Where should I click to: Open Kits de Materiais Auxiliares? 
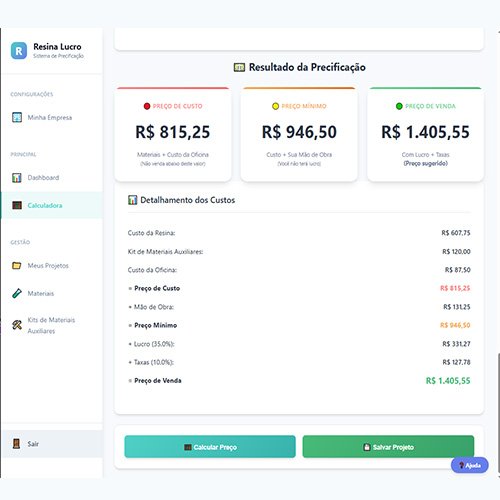(52, 325)
